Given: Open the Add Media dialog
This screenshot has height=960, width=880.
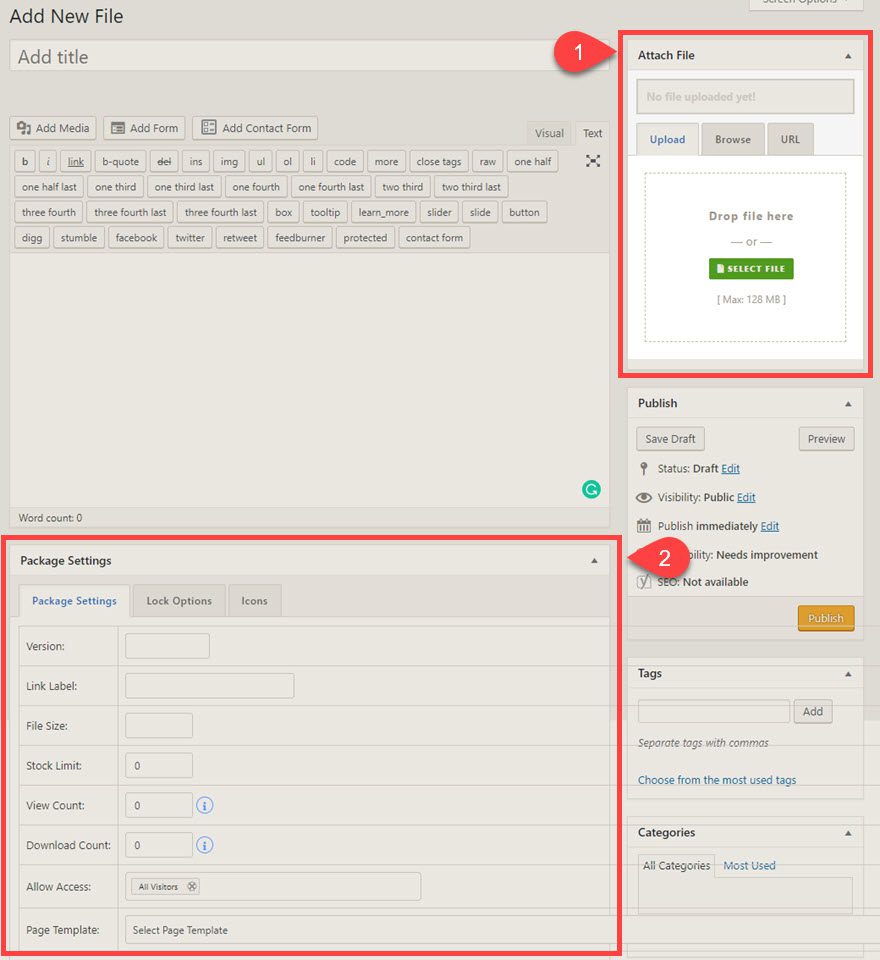Looking at the screenshot, I should [x=52, y=128].
